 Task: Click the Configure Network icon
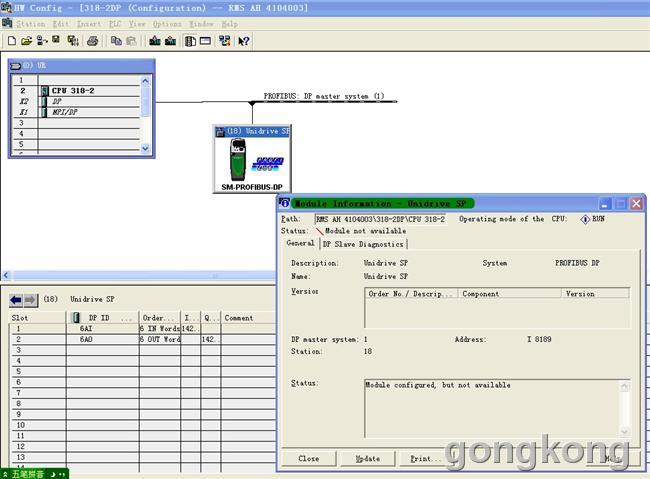(x=225, y=41)
